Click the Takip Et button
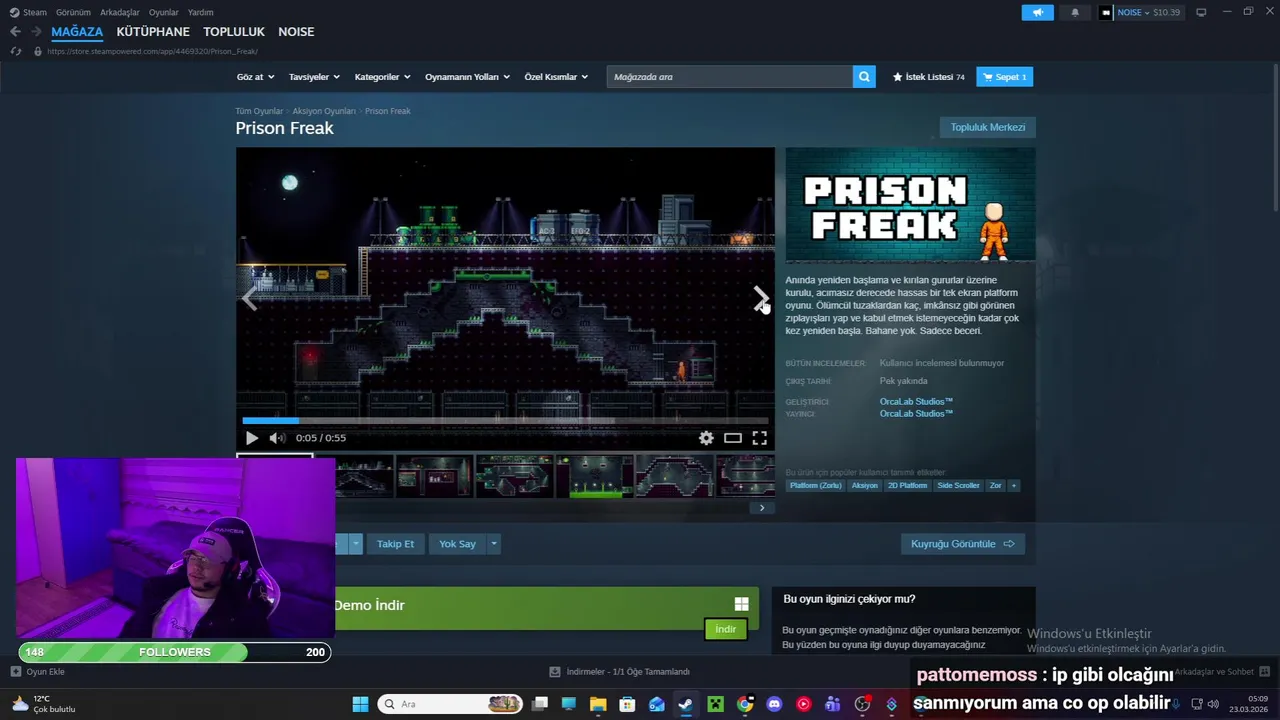The image size is (1280, 720). coord(395,544)
